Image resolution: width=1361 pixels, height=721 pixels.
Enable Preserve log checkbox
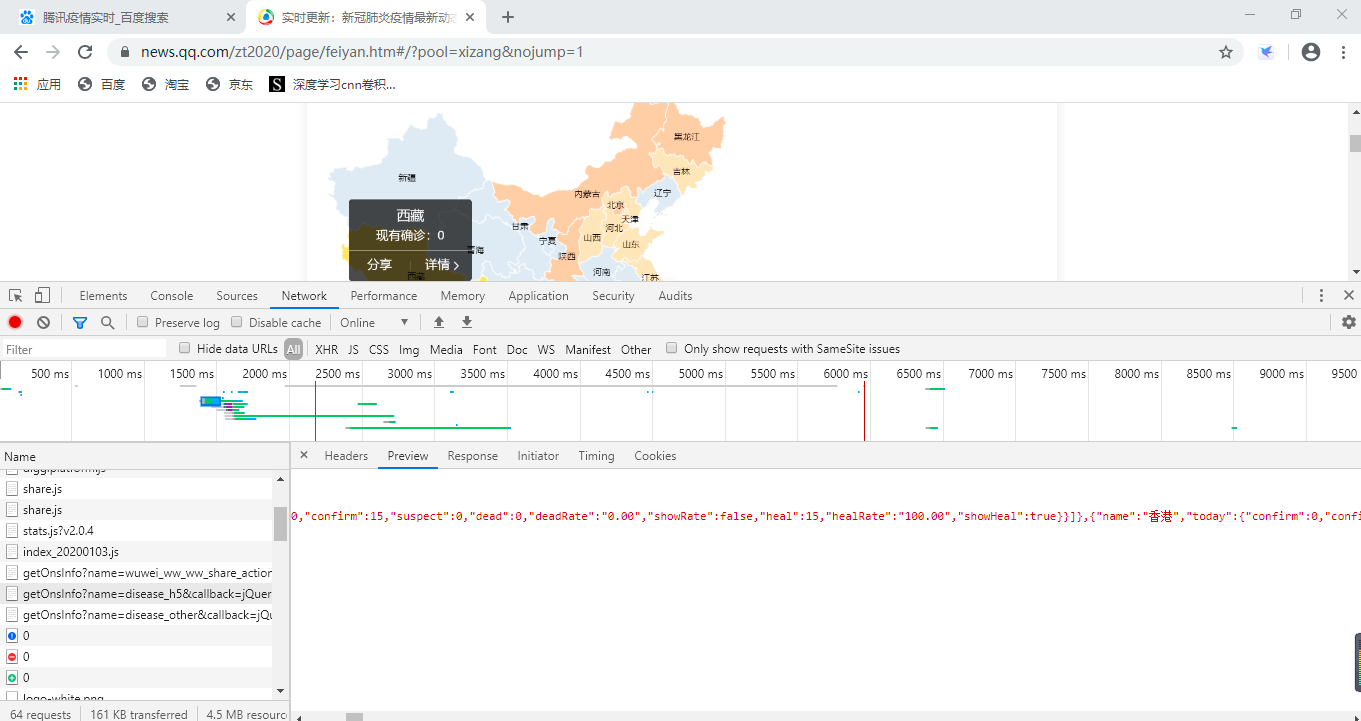143,322
